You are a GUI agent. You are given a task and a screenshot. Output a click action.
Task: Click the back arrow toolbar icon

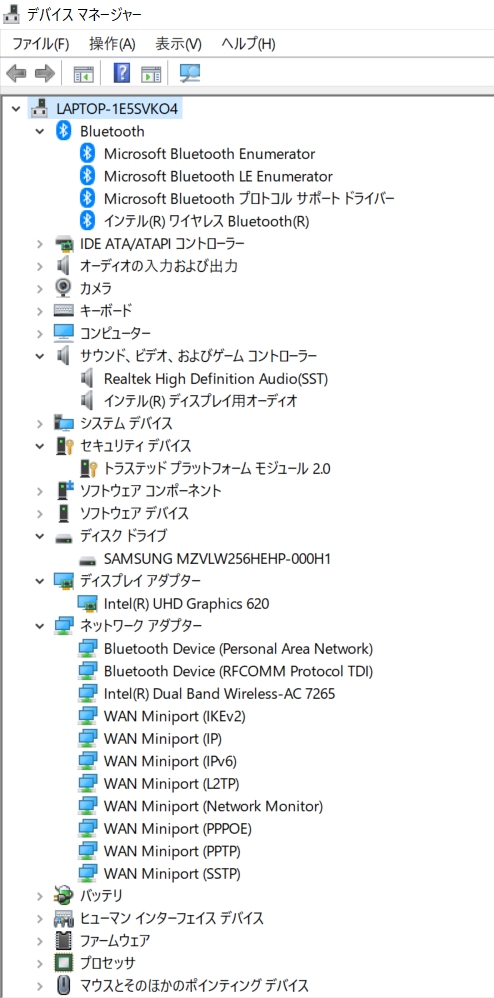pos(16,73)
